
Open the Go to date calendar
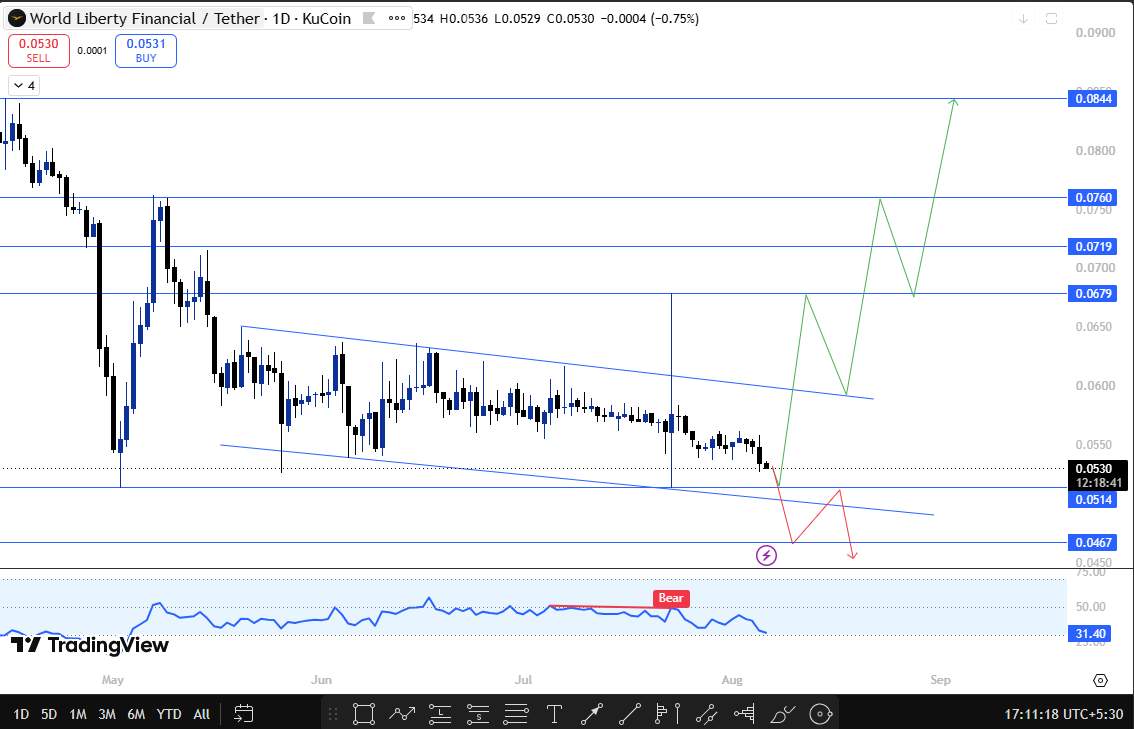244,714
